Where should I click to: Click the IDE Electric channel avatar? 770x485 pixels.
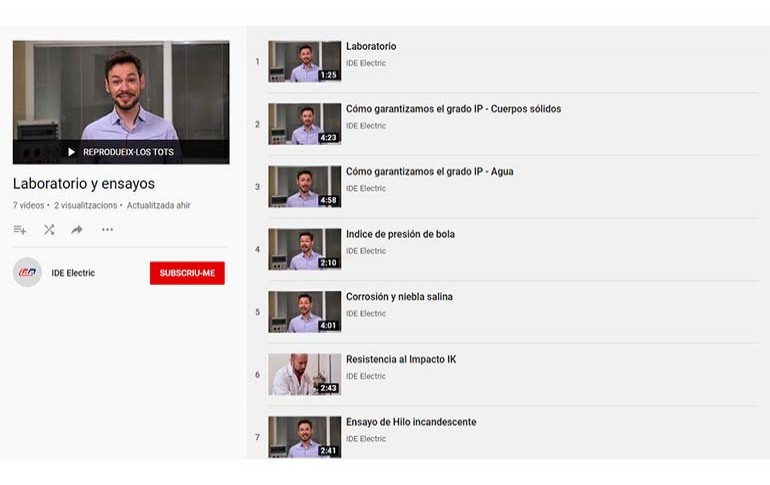pos(27,272)
